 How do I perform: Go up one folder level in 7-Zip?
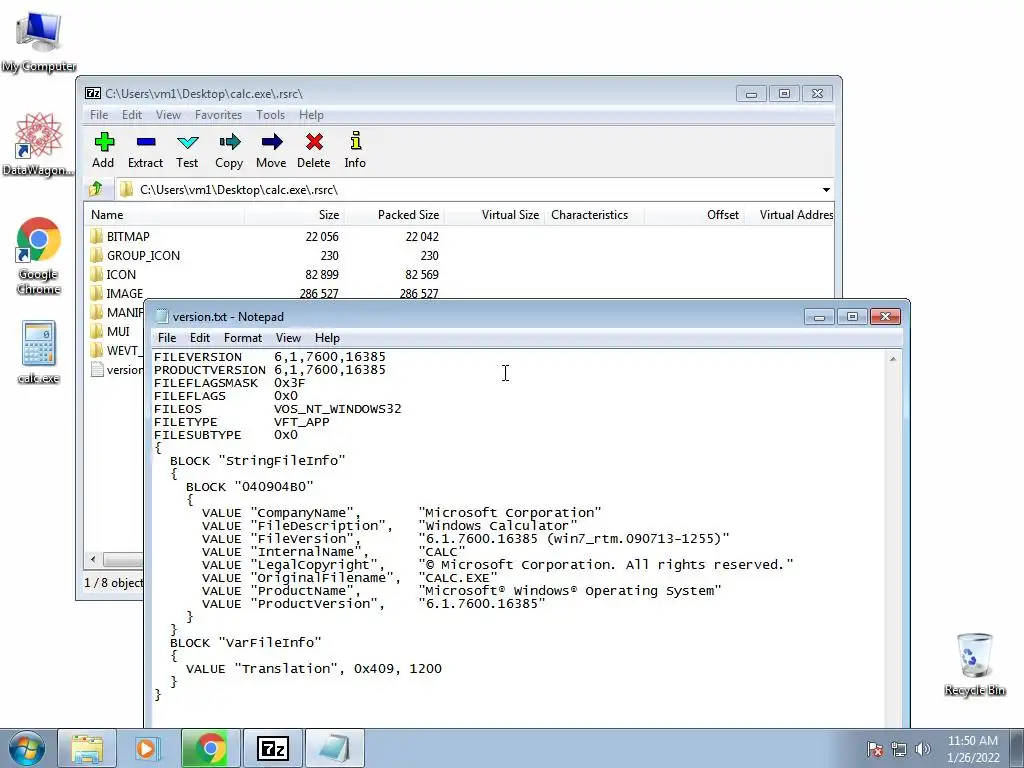click(x=96, y=189)
